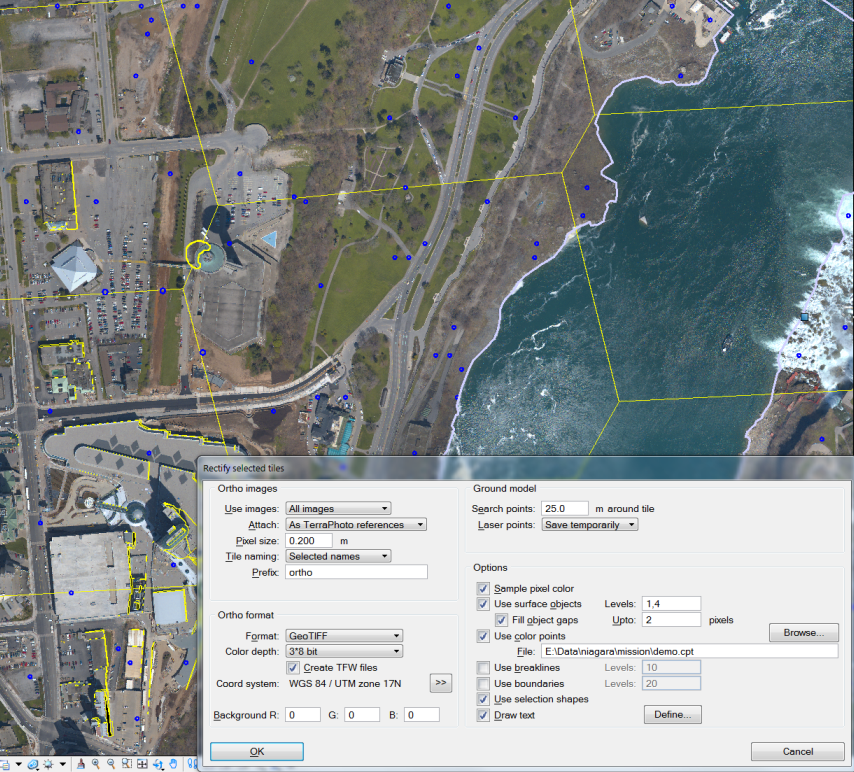This screenshot has height=772, width=854.
Task: Adjust view brightness icon
Action: pos(48,764)
